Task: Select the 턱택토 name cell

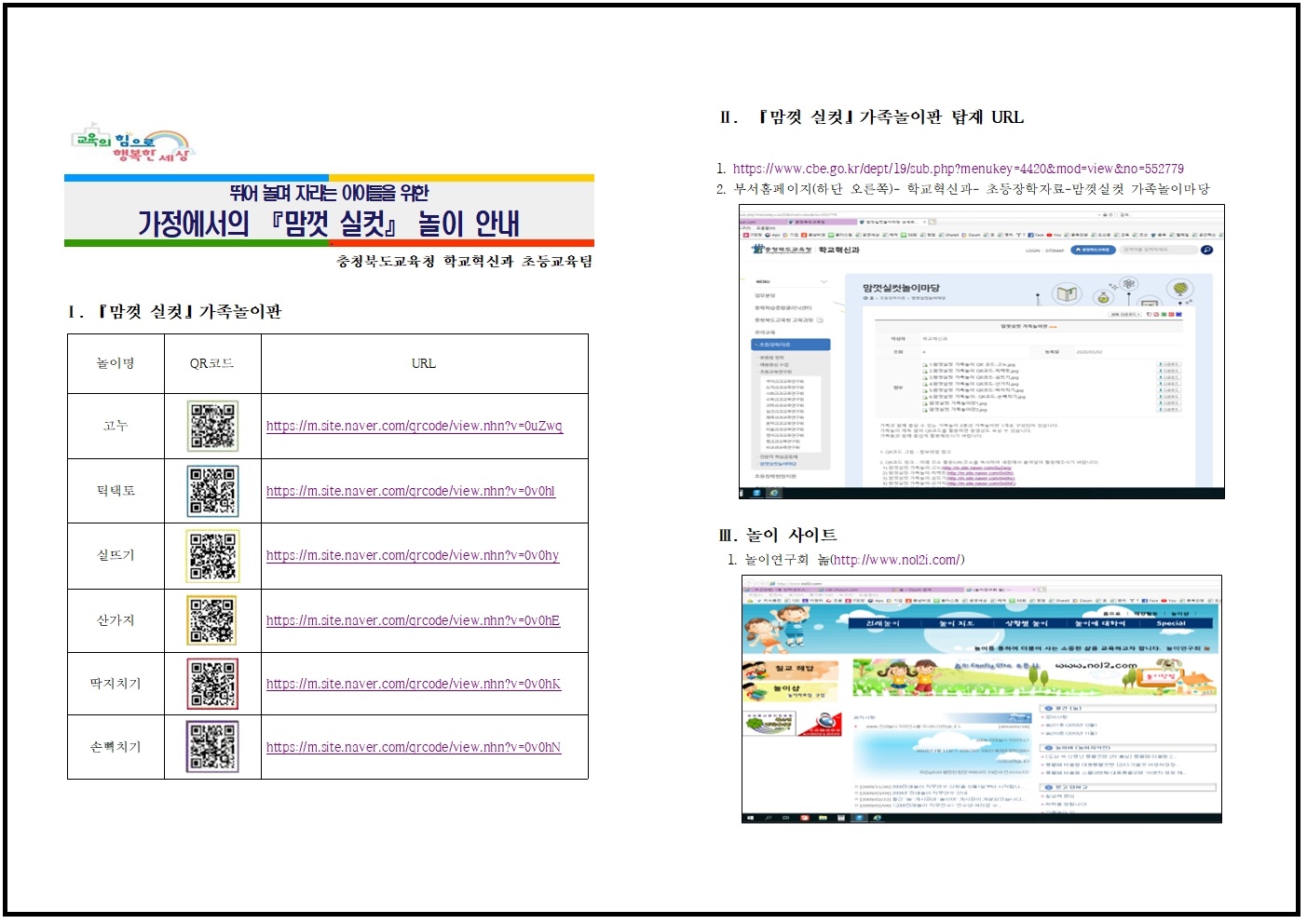Action: pyautogui.click(x=116, y=491)
